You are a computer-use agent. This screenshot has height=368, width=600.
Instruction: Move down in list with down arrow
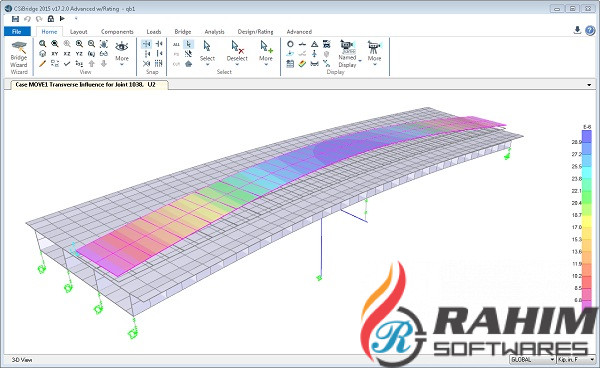click(104, 64)
